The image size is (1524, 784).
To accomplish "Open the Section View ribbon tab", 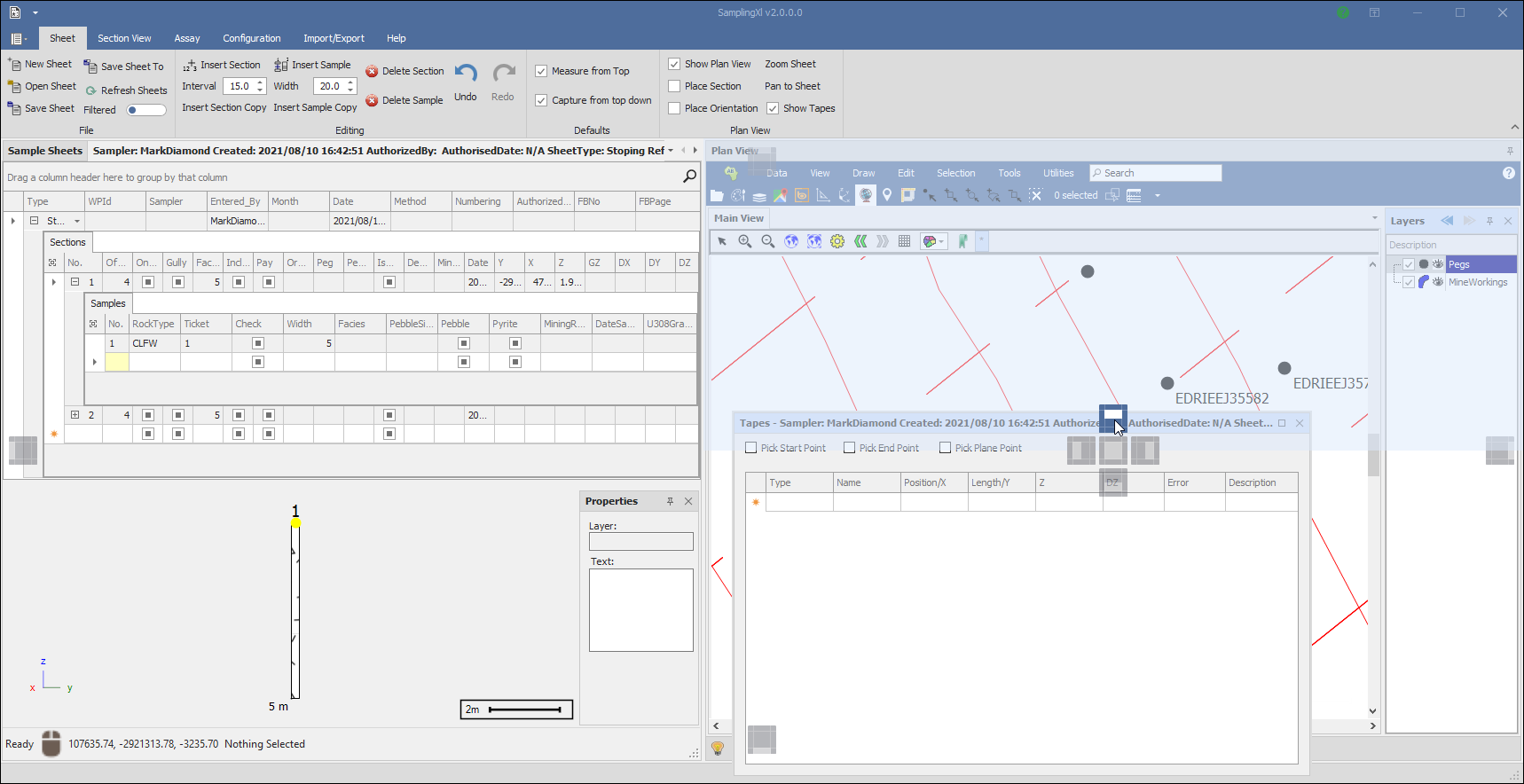I will tap(124, 38).
